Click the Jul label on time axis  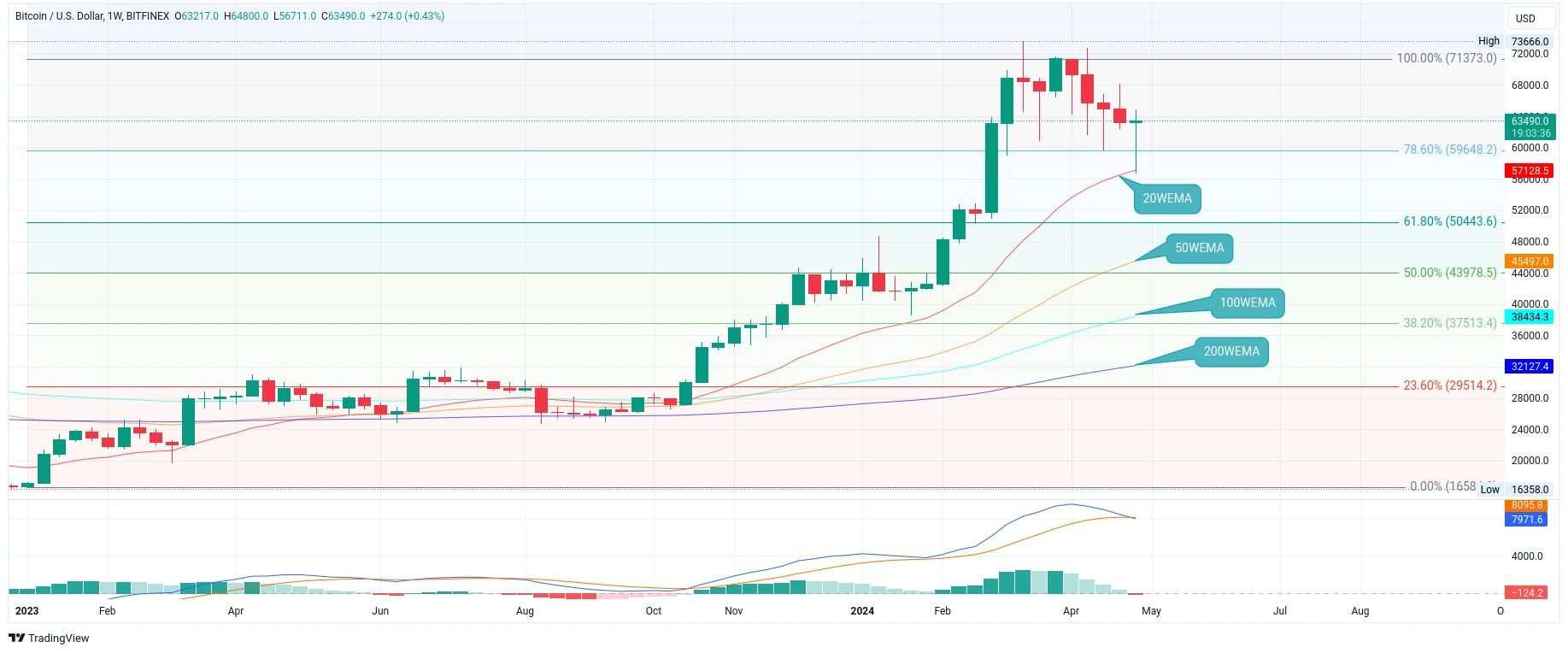click(1280, 611)
